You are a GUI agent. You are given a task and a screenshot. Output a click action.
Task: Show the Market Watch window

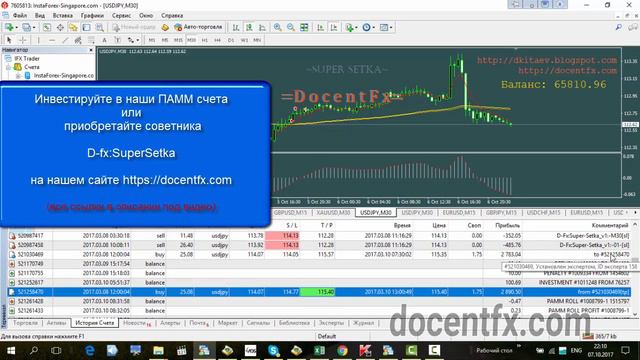pyautogui.click(x=47, y=27)
